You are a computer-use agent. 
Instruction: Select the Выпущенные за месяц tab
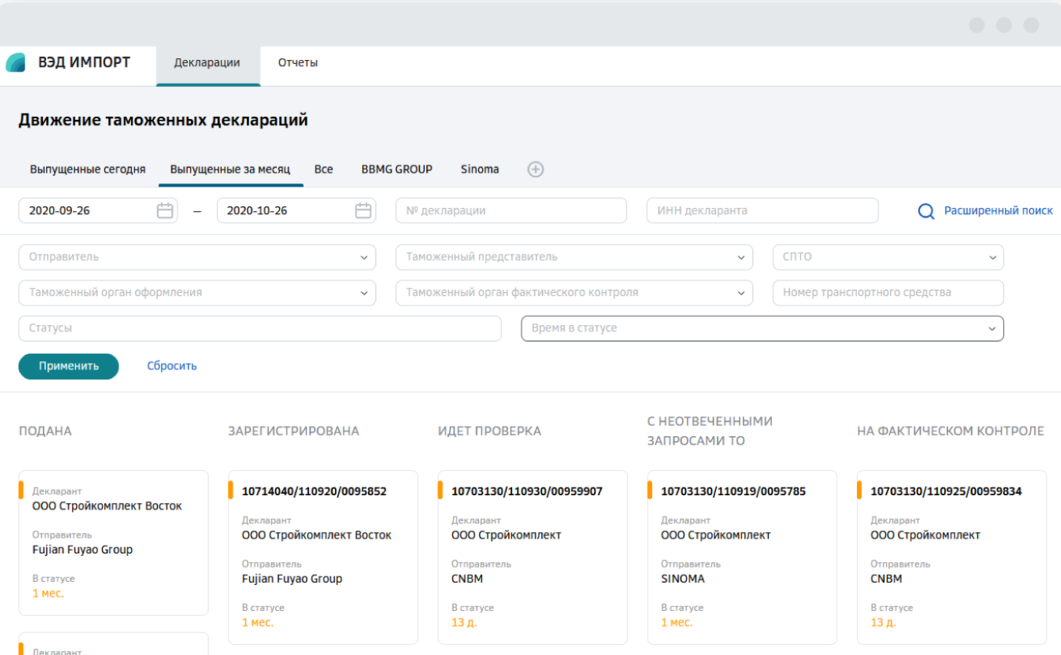click(x=230, y=169)
